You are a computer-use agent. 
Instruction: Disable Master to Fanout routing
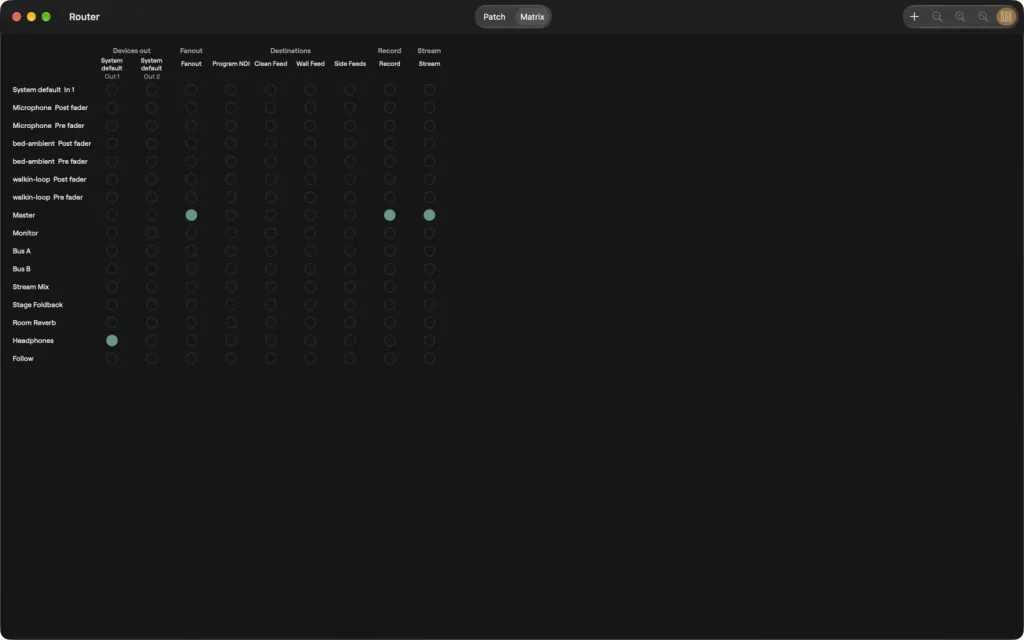[191, 215]
